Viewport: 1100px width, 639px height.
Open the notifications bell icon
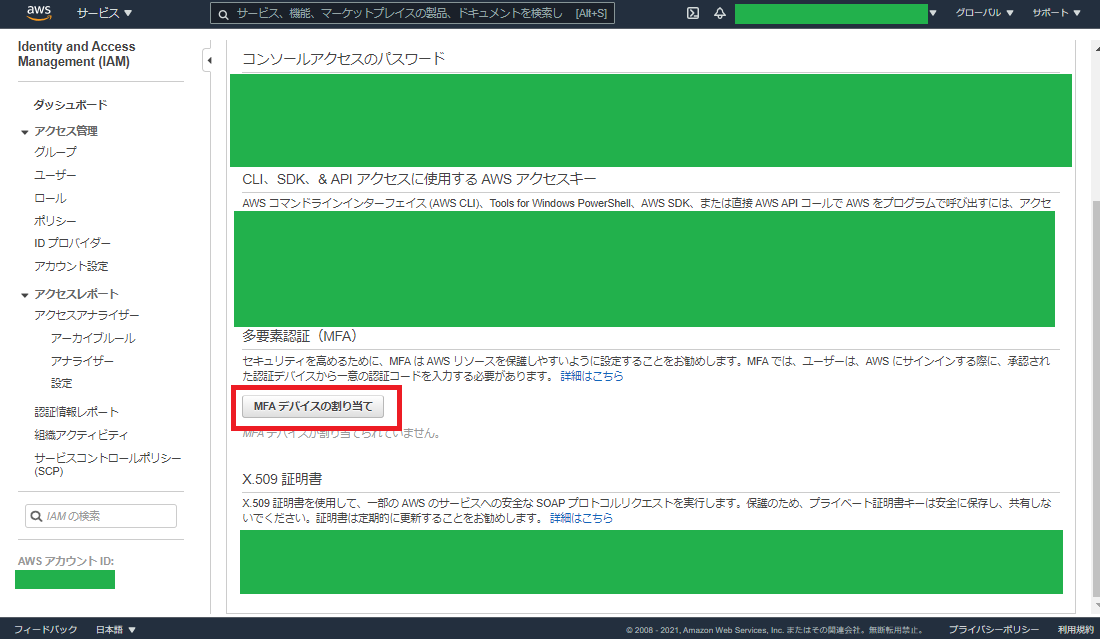point(720,13)
